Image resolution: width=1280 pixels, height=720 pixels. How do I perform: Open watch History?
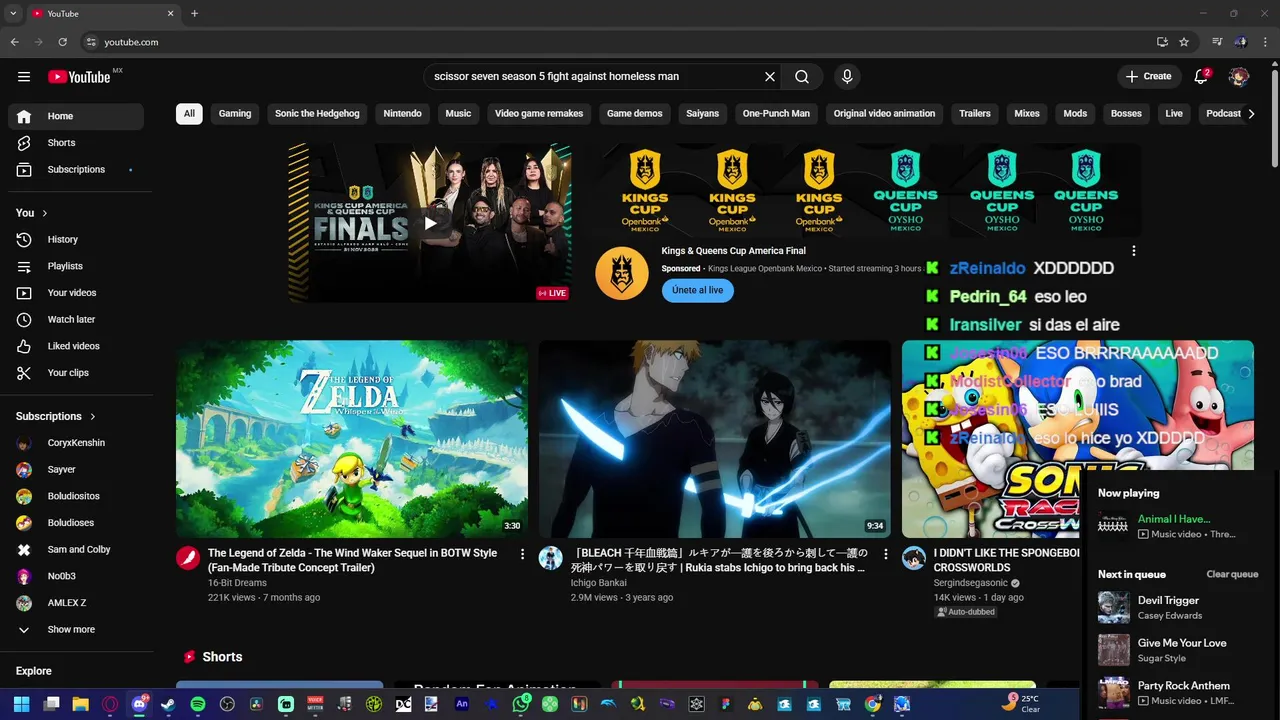click(x=76, y=240)
